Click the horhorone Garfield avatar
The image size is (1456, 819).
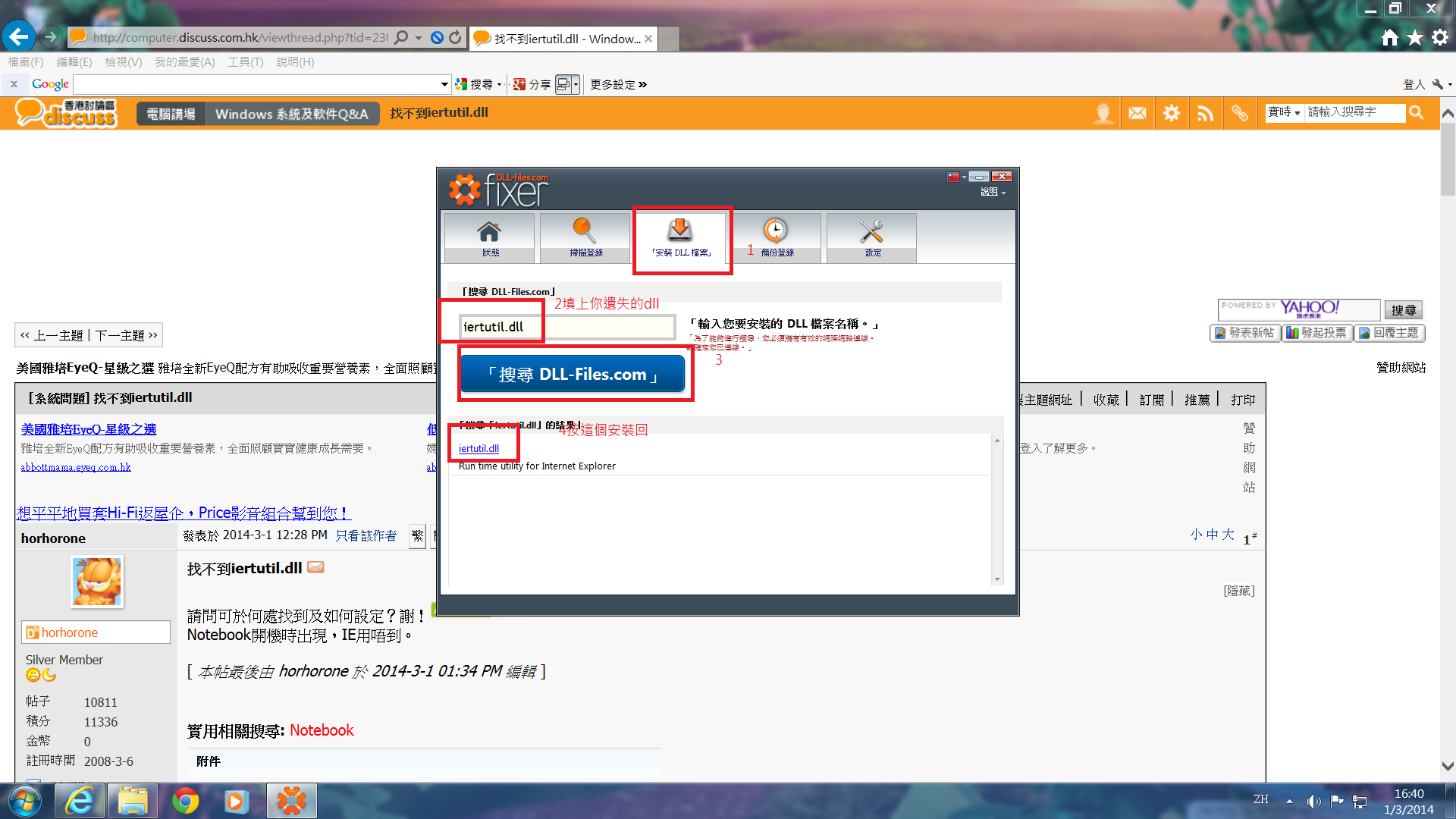pos(97,582)
